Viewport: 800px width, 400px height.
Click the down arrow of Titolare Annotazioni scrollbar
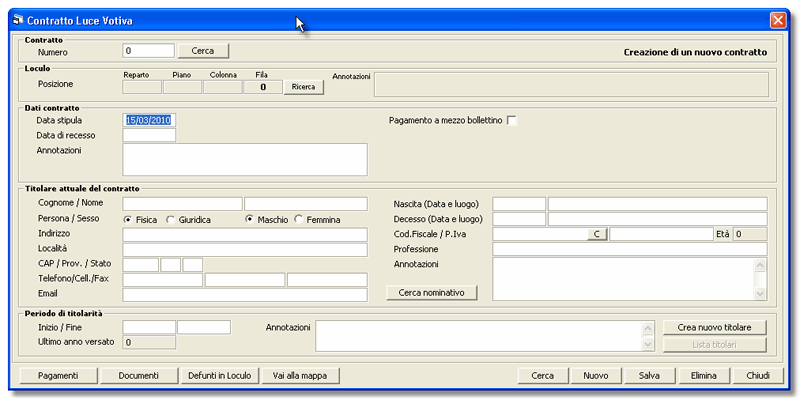760,294
